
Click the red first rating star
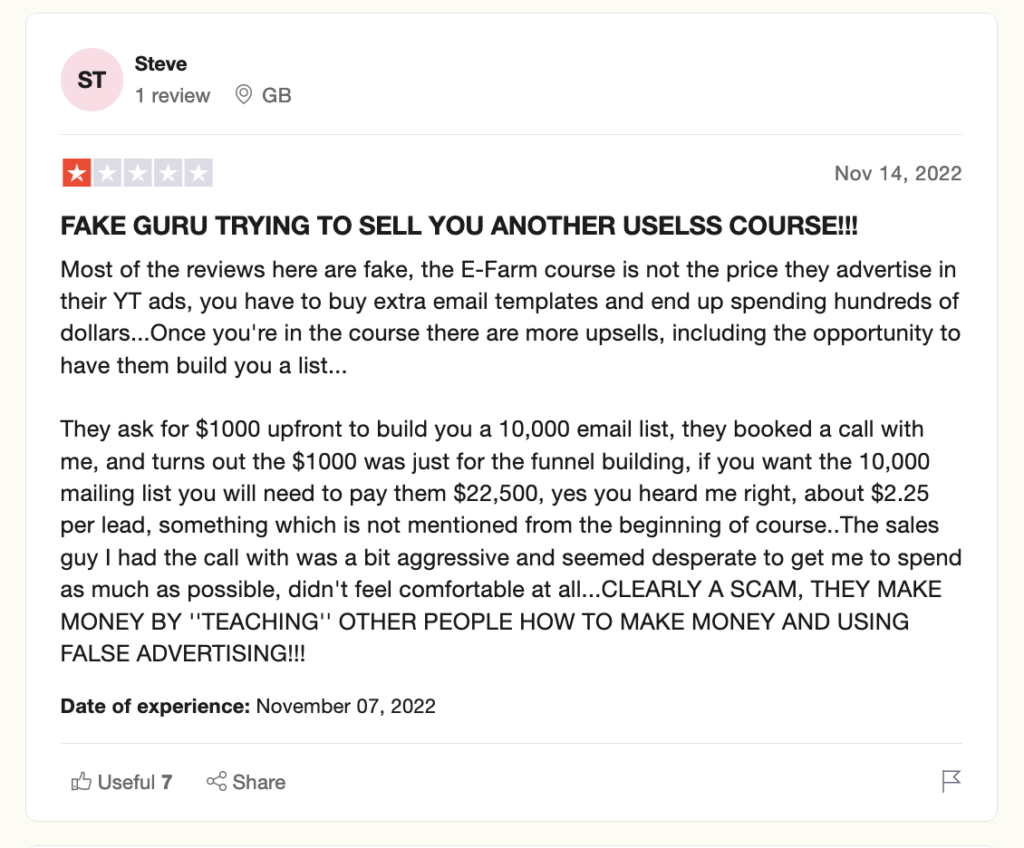coord(76,173)
